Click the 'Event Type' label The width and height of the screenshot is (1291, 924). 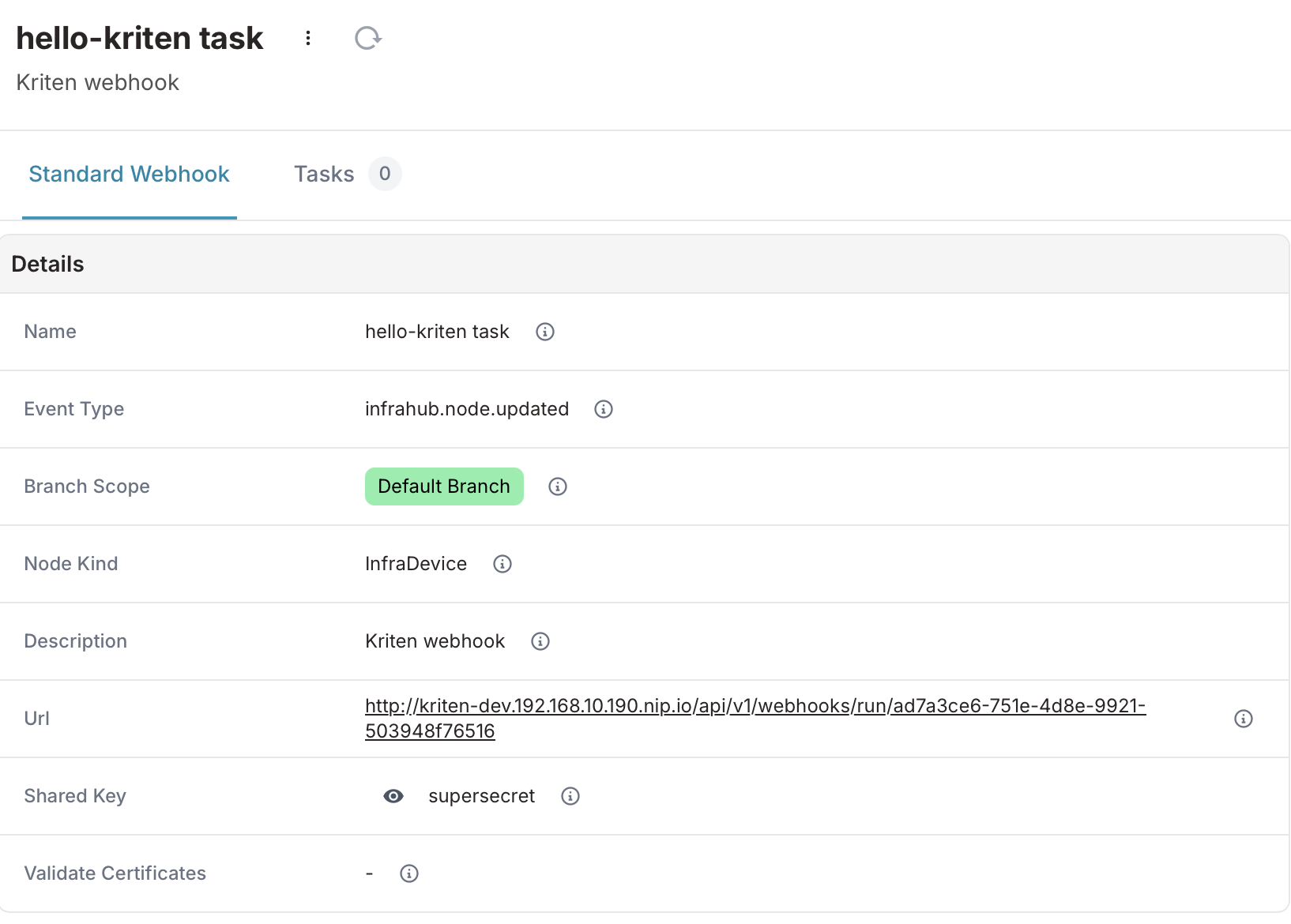pyautogui.click(x=74, y=409)
